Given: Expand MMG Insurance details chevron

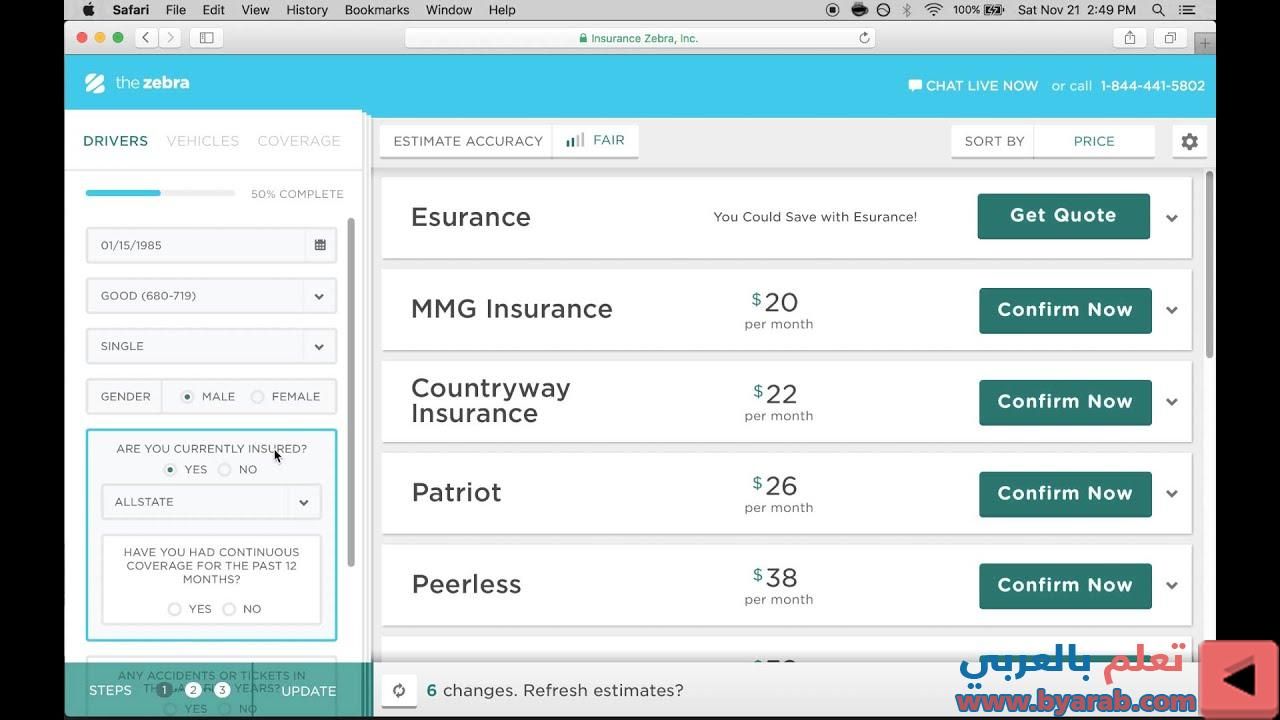Looking at the screenshot, I should click(1171, 310).
